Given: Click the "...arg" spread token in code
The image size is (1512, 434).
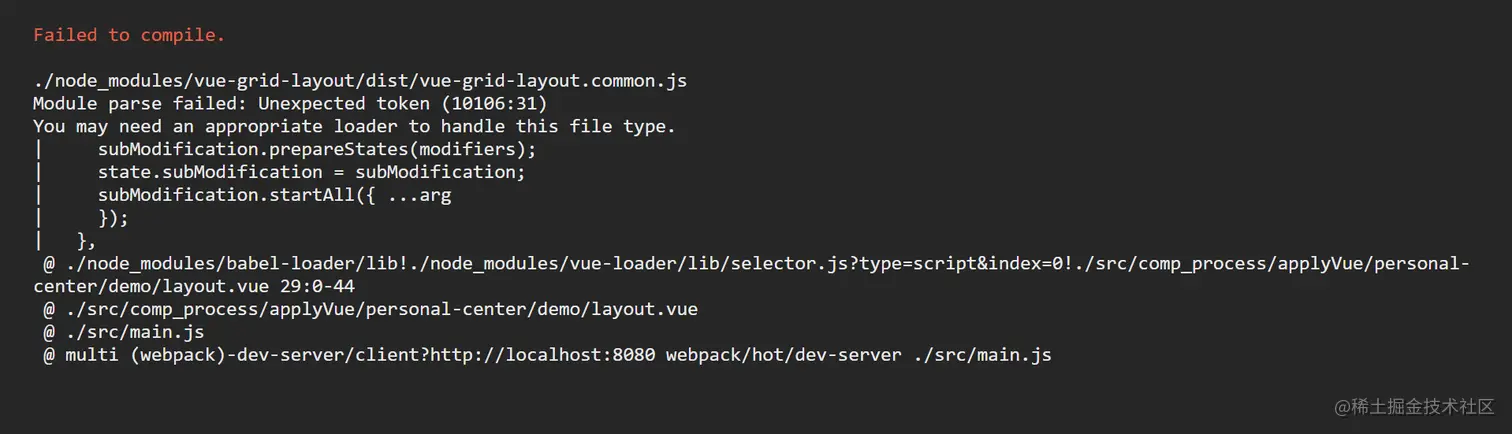Looking at the screenshot, I should click(x=420, y=196).
